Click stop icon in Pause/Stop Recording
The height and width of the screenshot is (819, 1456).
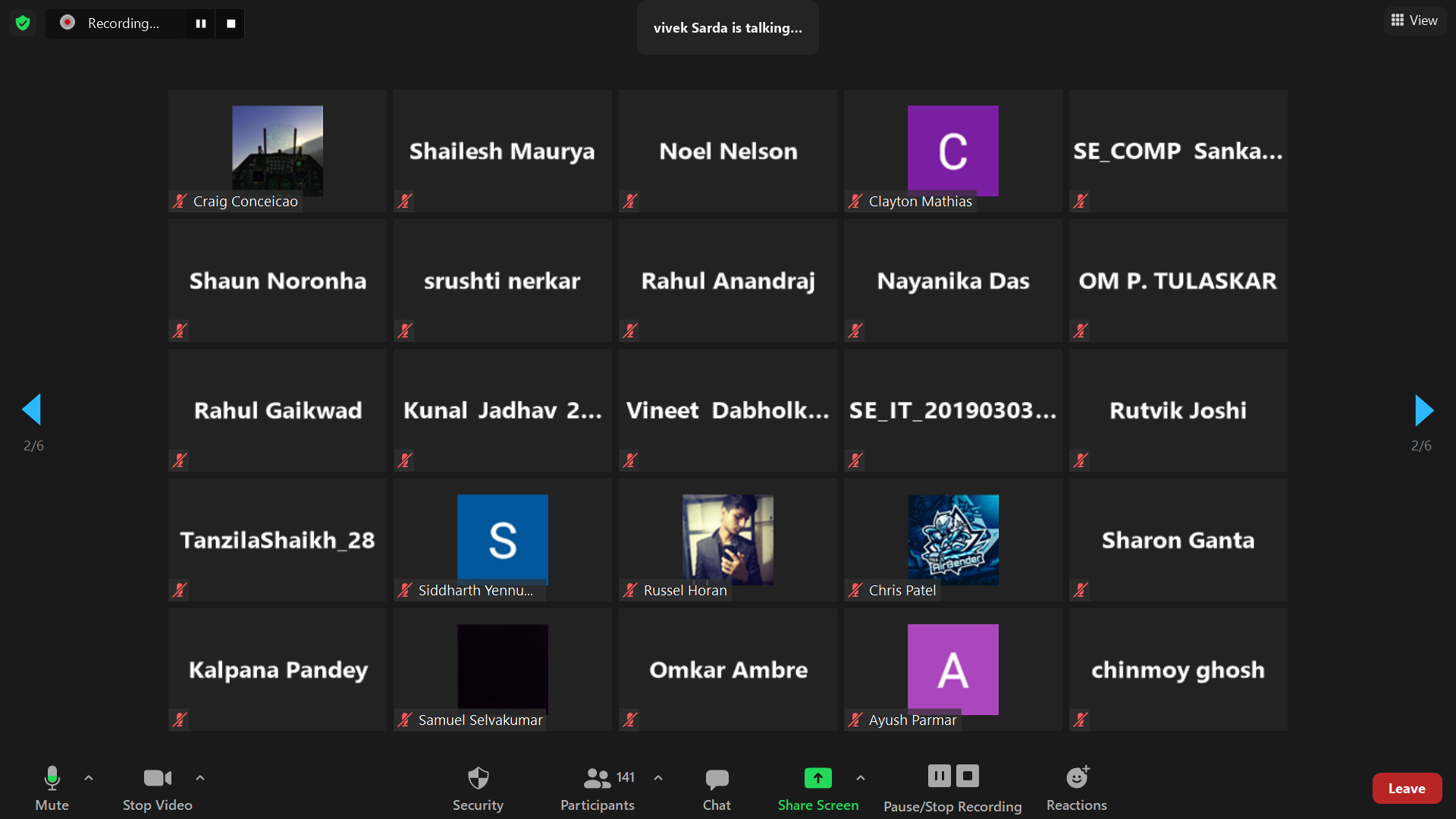(968, 776)
